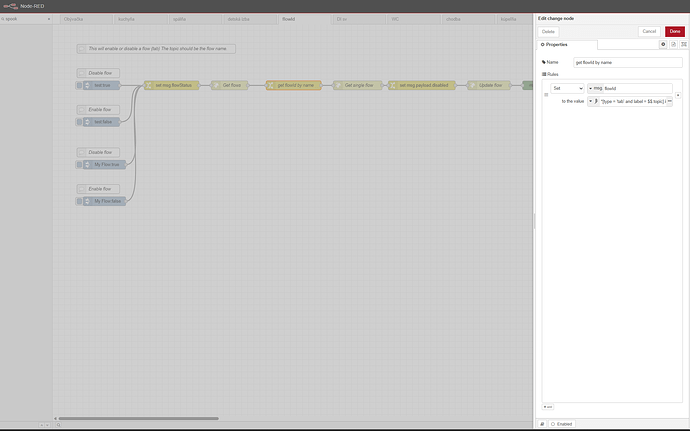
Task: Select the test:true inject node
Action: (x=102, y=85)
